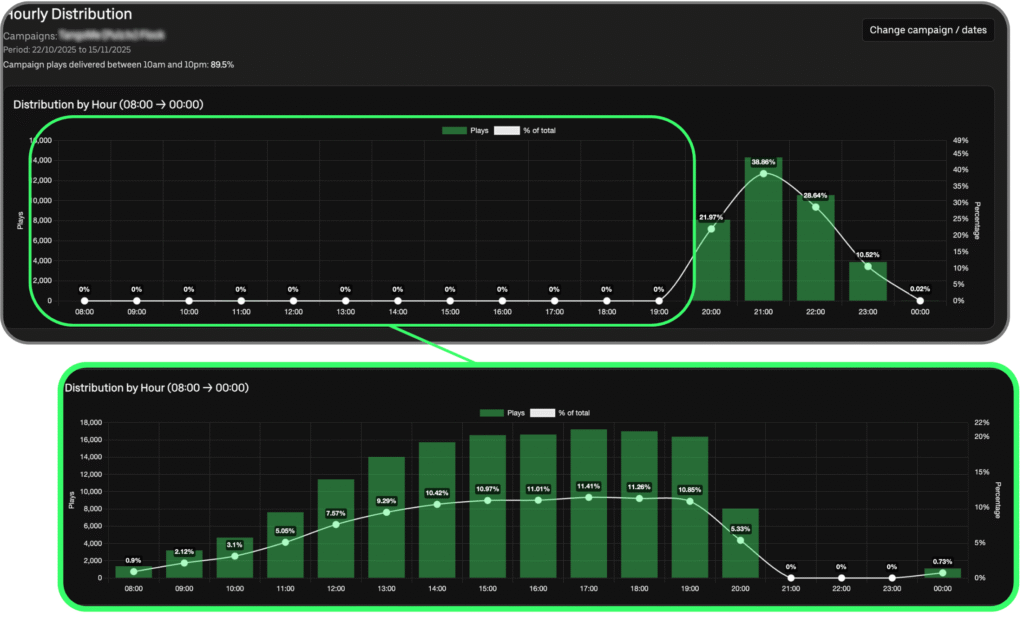Click the green Plays swatch in lower legend
The image size is (1024, 617).
(491, 413)
